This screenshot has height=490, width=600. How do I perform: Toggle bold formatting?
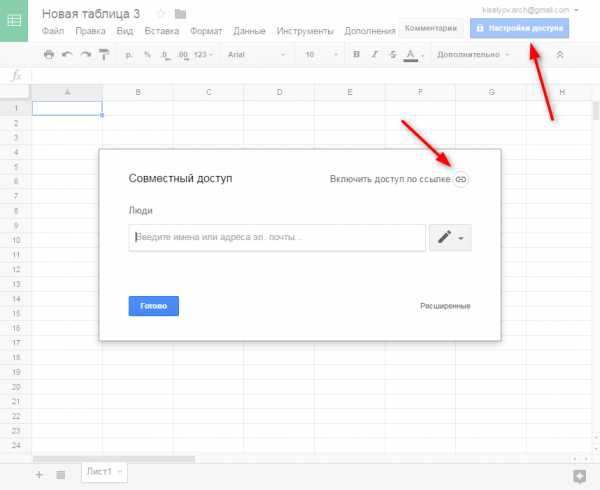(356, 54)
